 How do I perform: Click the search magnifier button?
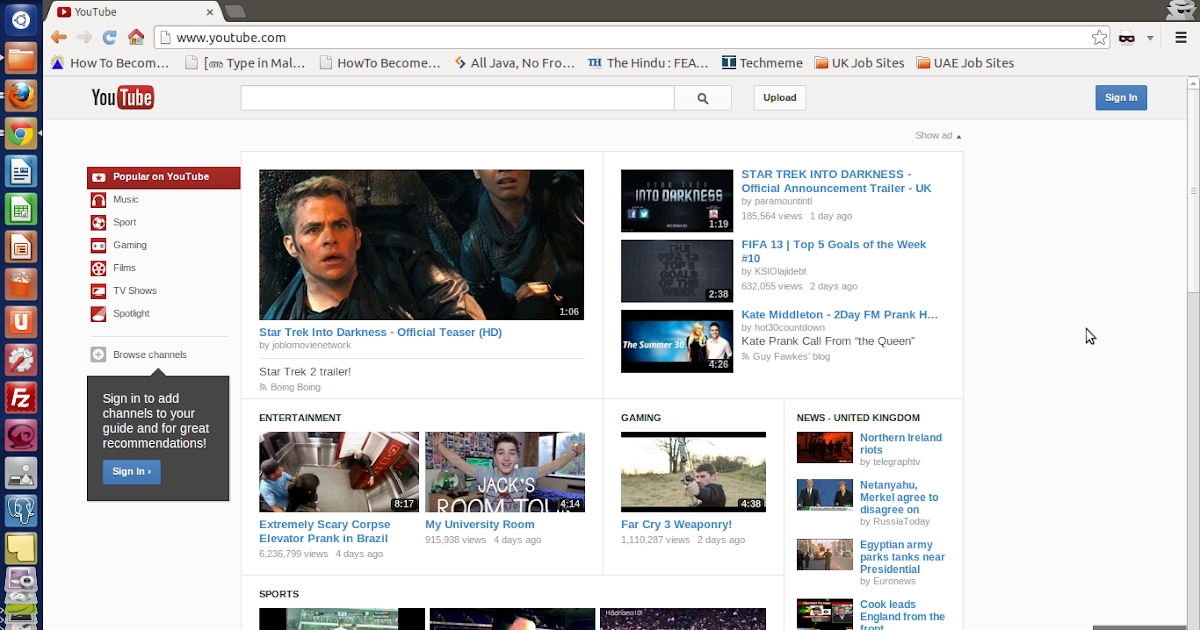[x=703, y=98]
